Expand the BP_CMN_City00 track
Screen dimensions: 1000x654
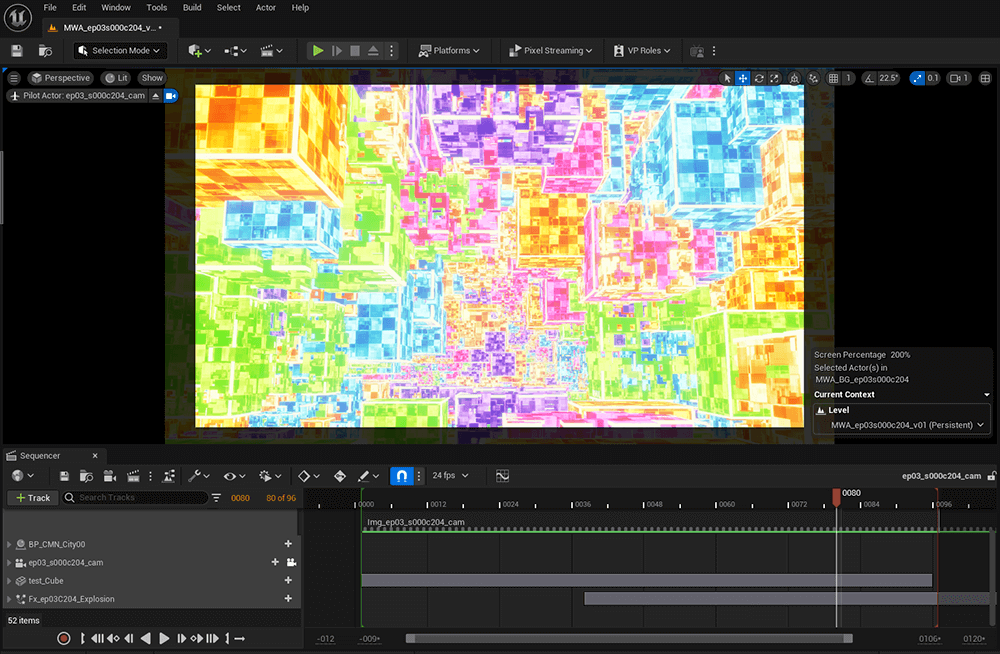tap(9, 544)
